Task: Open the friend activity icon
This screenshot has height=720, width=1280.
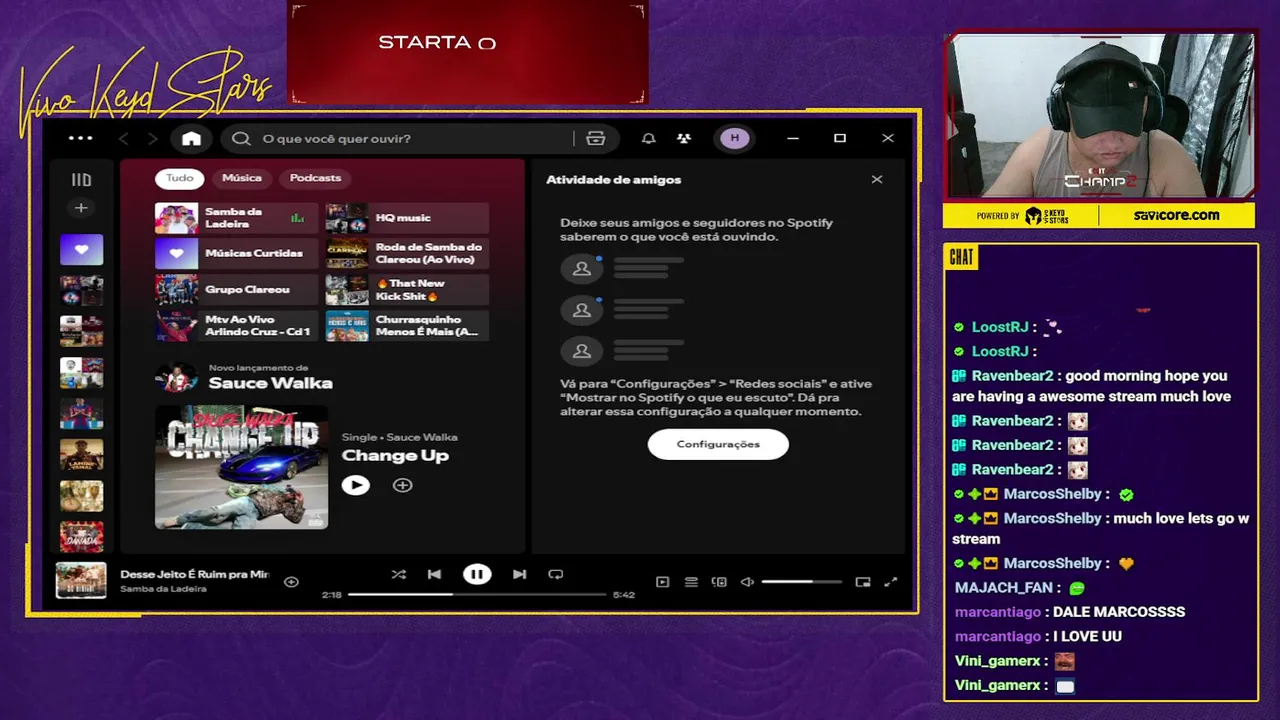Action: (x=684, y=138)
